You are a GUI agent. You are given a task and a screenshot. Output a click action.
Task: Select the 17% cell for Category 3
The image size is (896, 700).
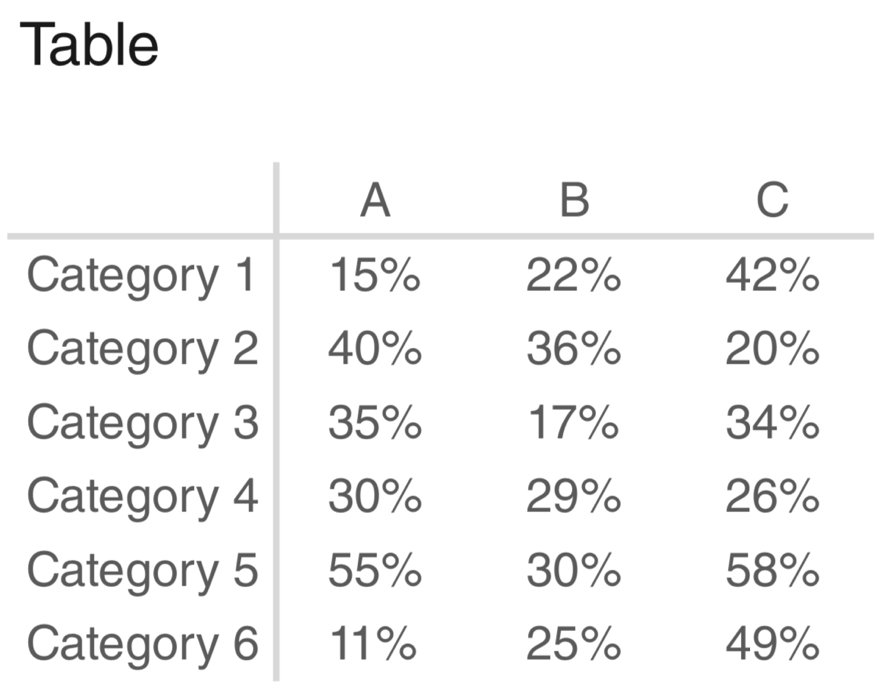click(574, 422)
